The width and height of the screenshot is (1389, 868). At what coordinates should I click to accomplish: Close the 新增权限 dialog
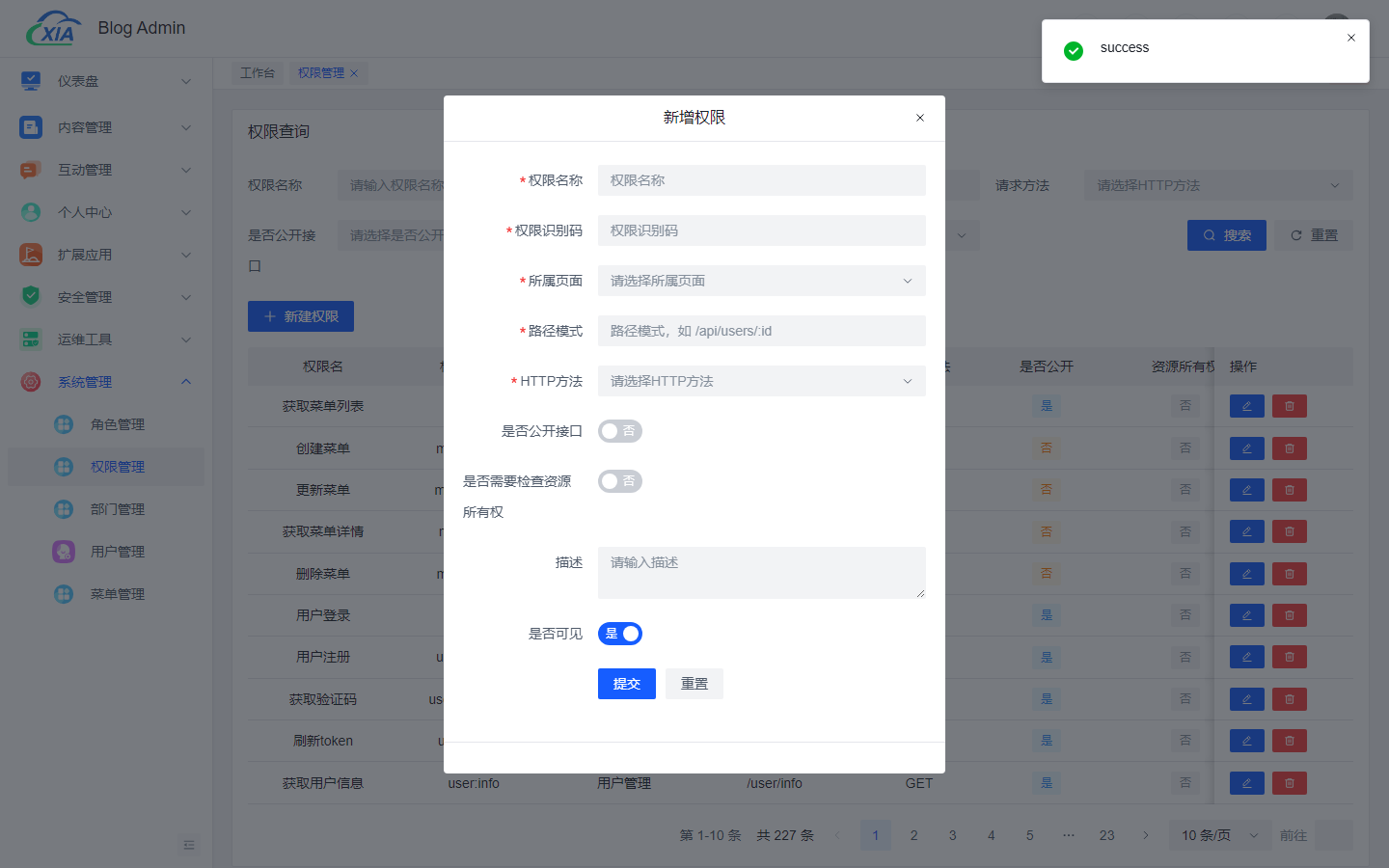point(920,118)
